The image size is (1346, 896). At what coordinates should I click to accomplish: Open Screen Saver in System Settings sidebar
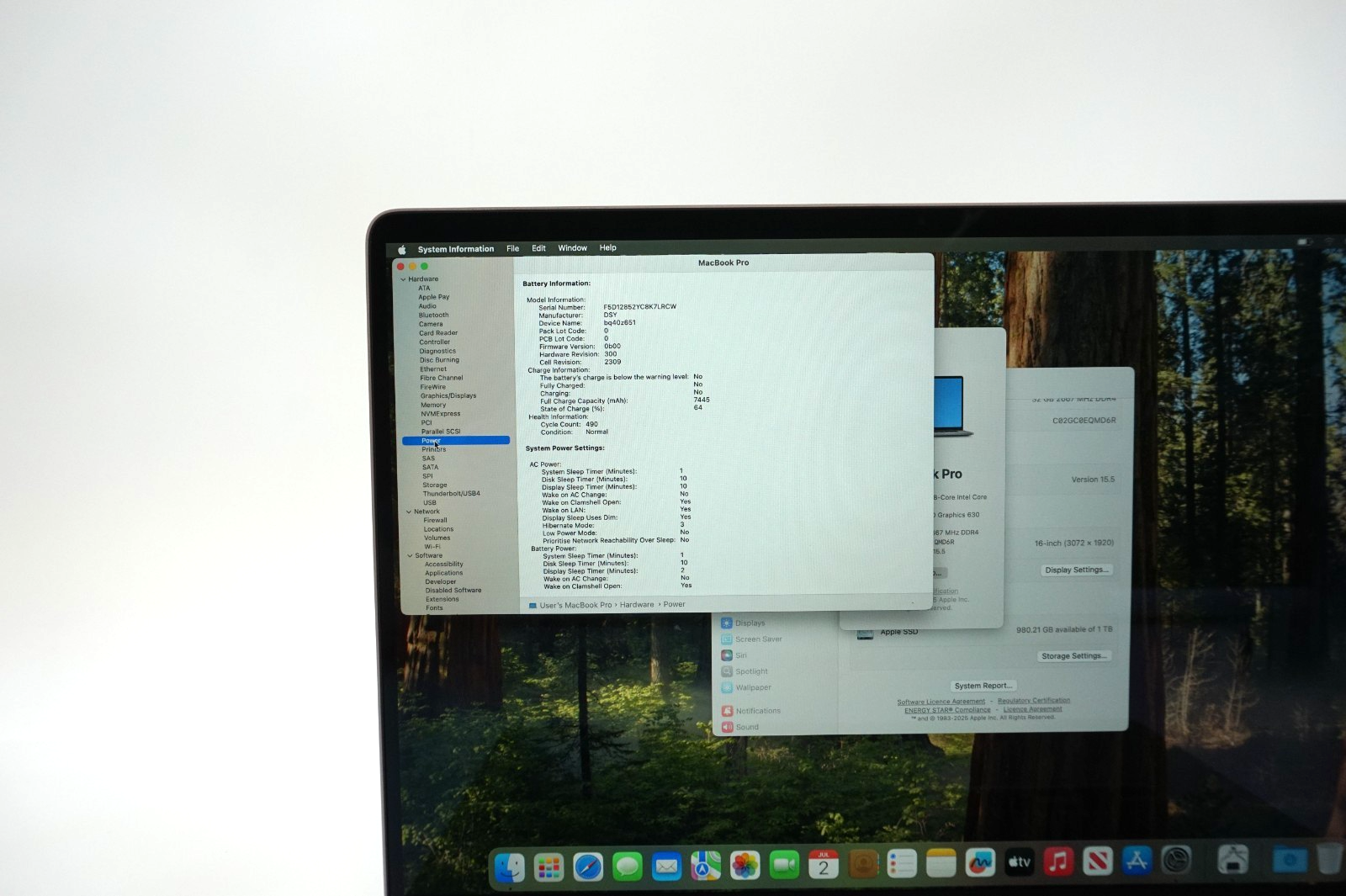point(751,639)
